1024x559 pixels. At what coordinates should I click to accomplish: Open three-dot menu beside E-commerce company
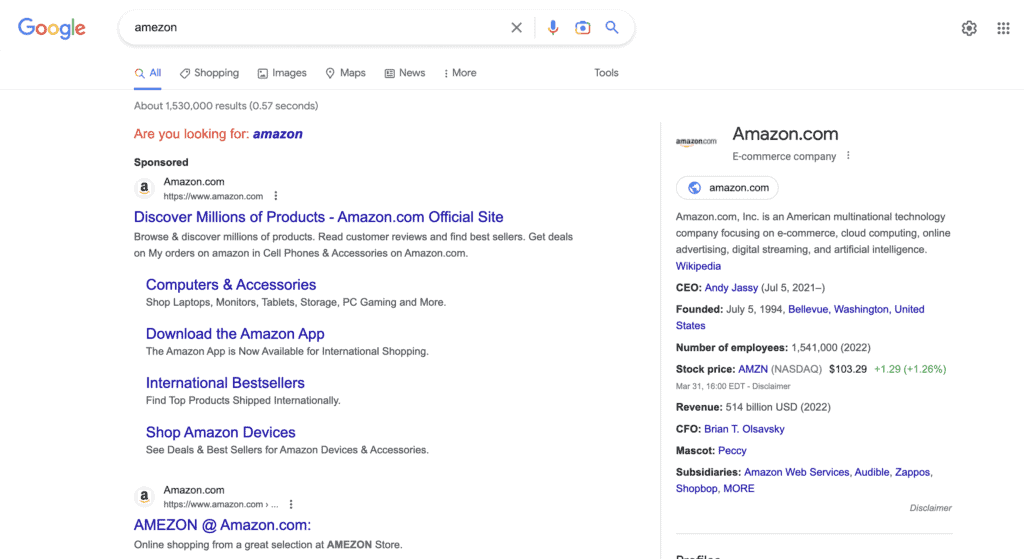click(x=848, y=155)
